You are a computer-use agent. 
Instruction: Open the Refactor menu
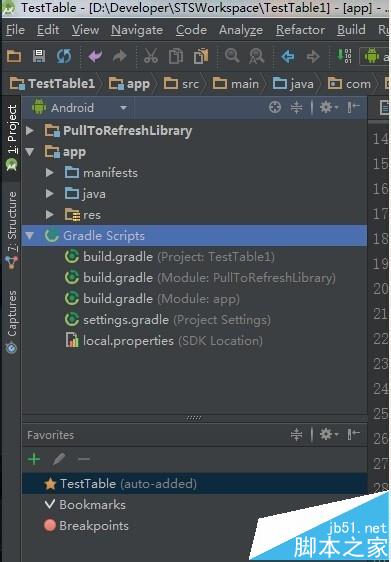click(300, 30)
